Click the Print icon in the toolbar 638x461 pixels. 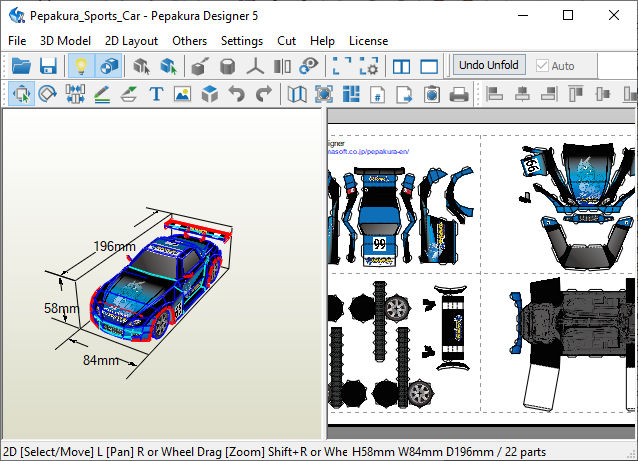(x=459, y=95)
